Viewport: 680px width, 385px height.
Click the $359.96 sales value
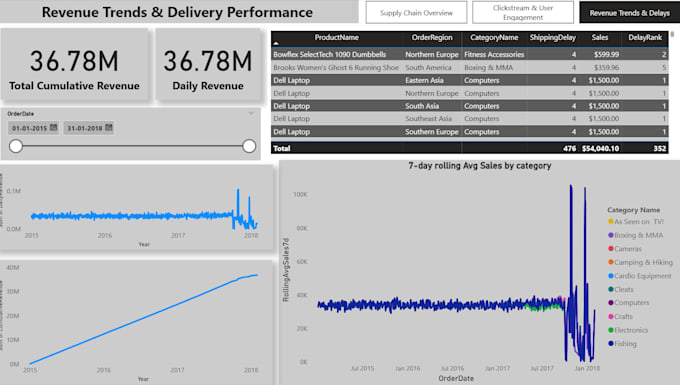coord(606,67)
